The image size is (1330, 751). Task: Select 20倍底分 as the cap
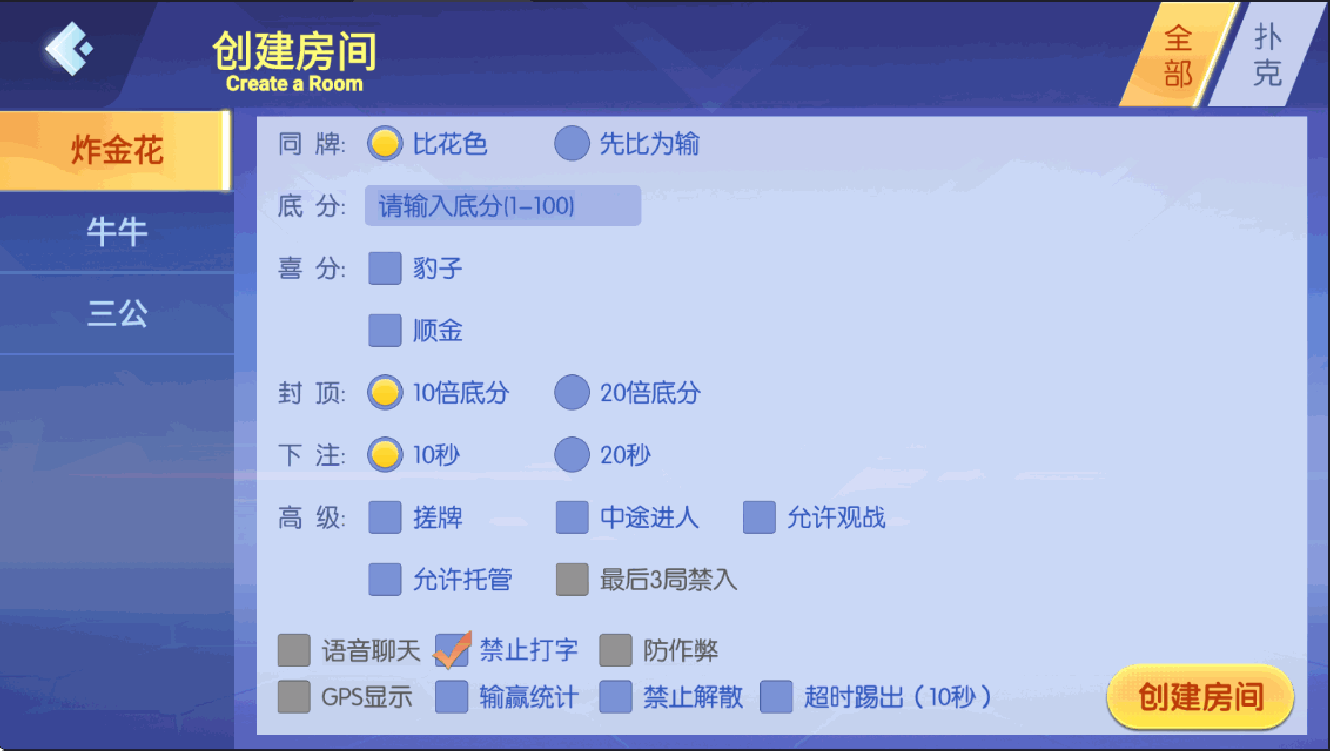coord(572,393)
